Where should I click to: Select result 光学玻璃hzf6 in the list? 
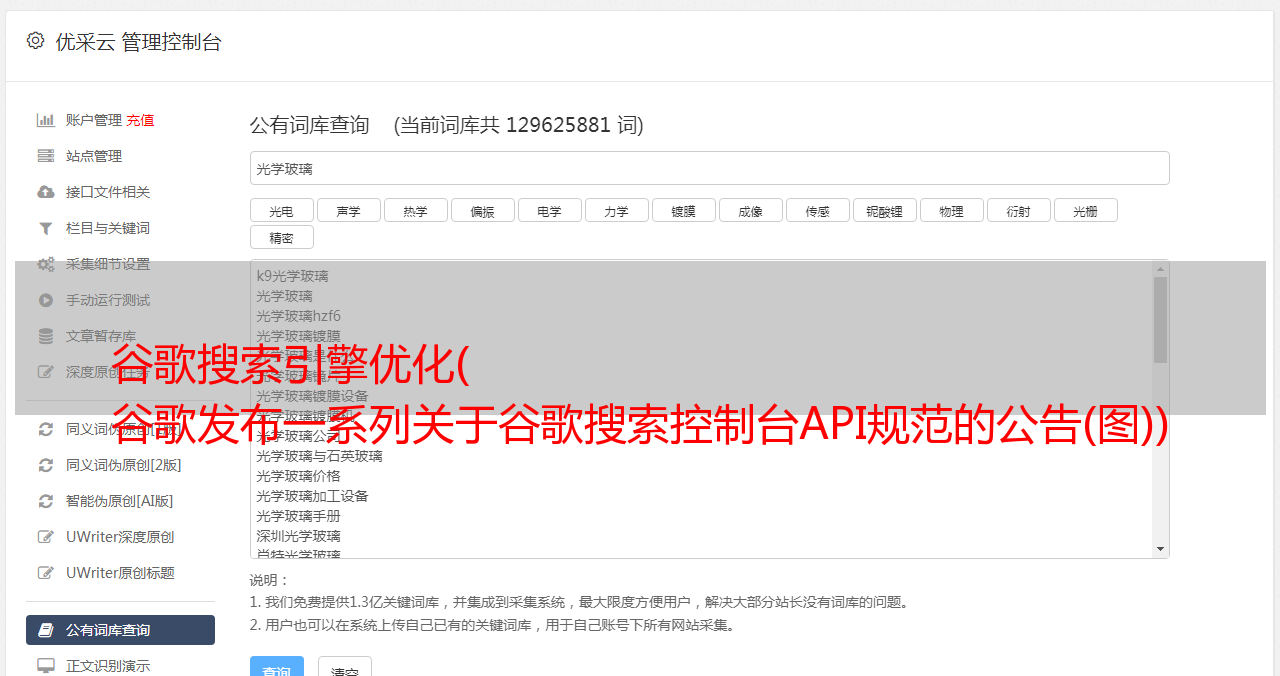(x=298, y=316)
